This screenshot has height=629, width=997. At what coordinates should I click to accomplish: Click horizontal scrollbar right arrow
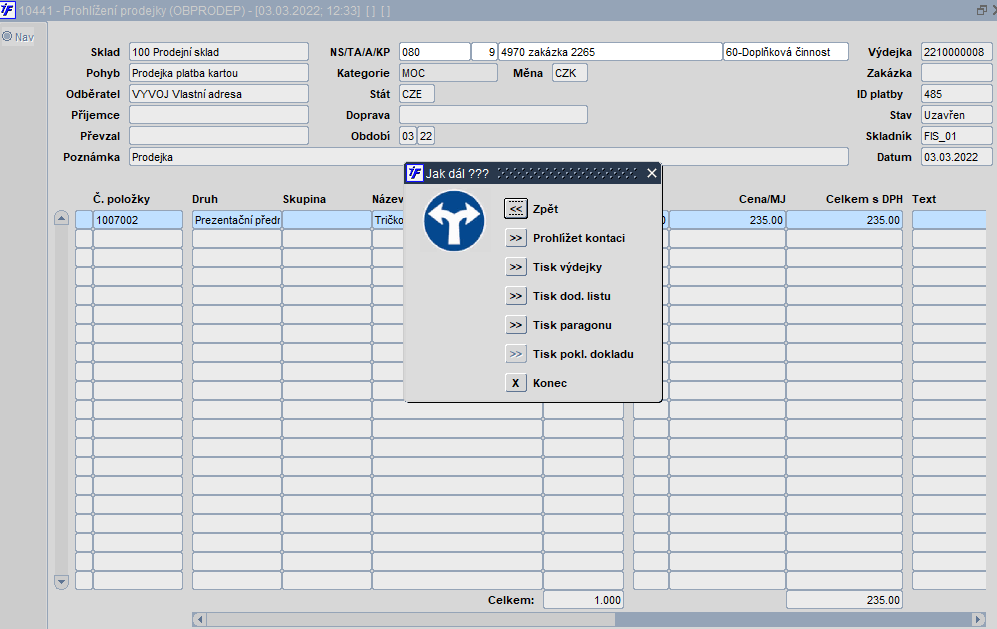coord(979,619)
